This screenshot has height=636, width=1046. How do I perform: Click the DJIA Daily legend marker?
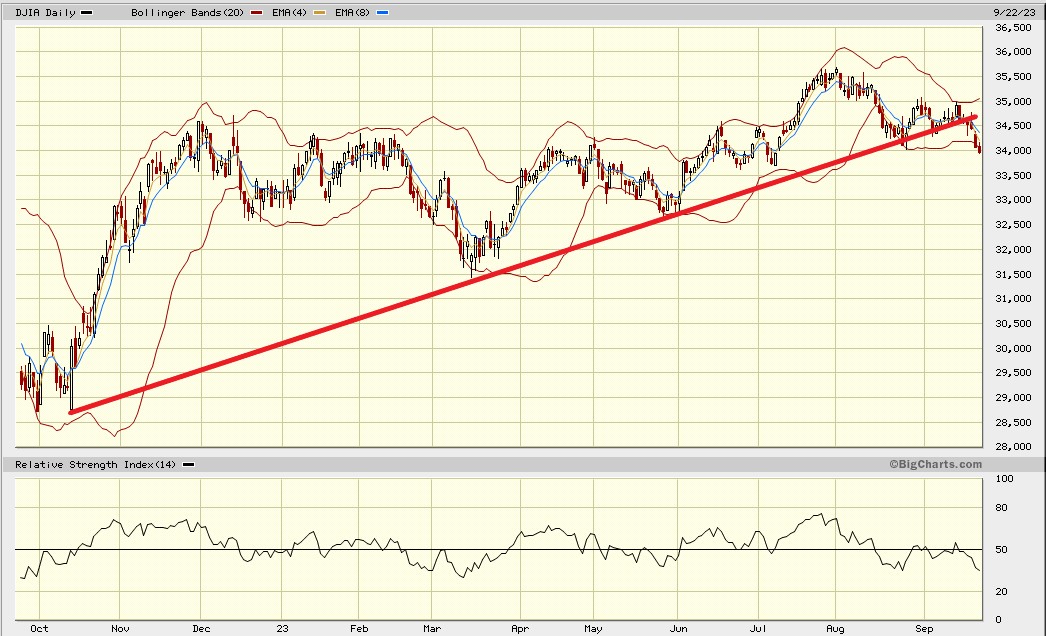tap(86, 13)
